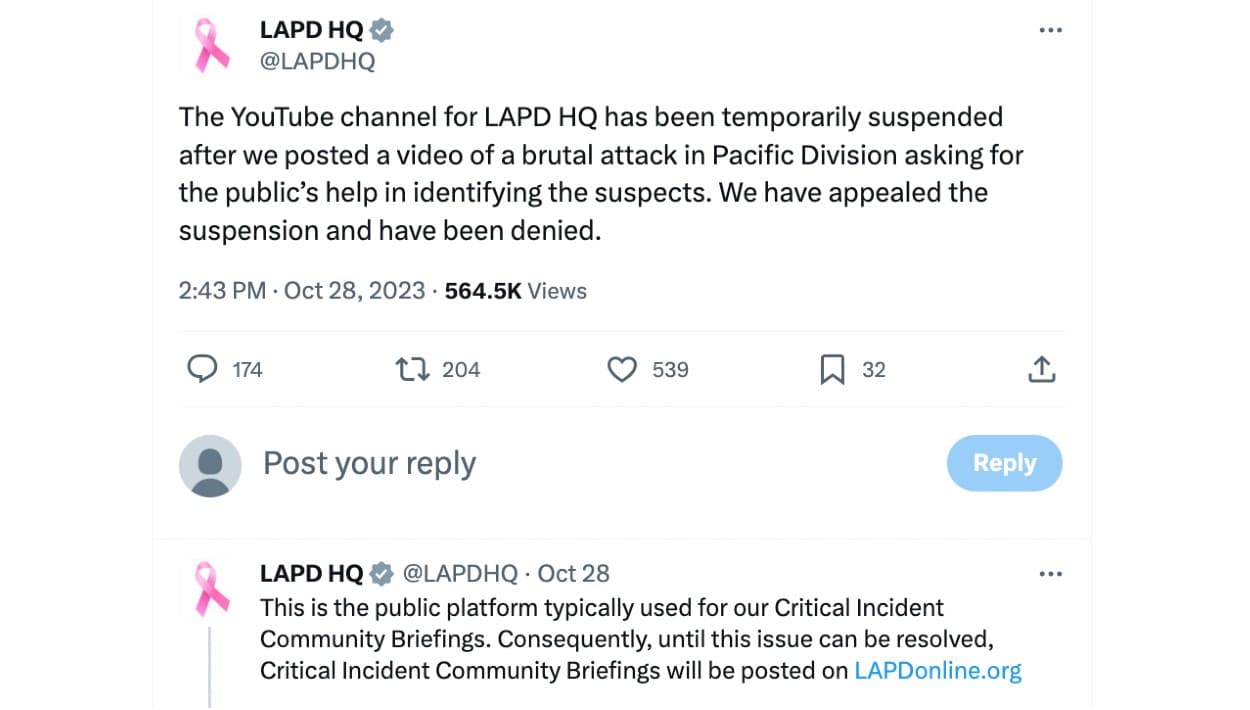Click verified badge on the reply tweet
1250x710 pixels.
click(382, 574)
